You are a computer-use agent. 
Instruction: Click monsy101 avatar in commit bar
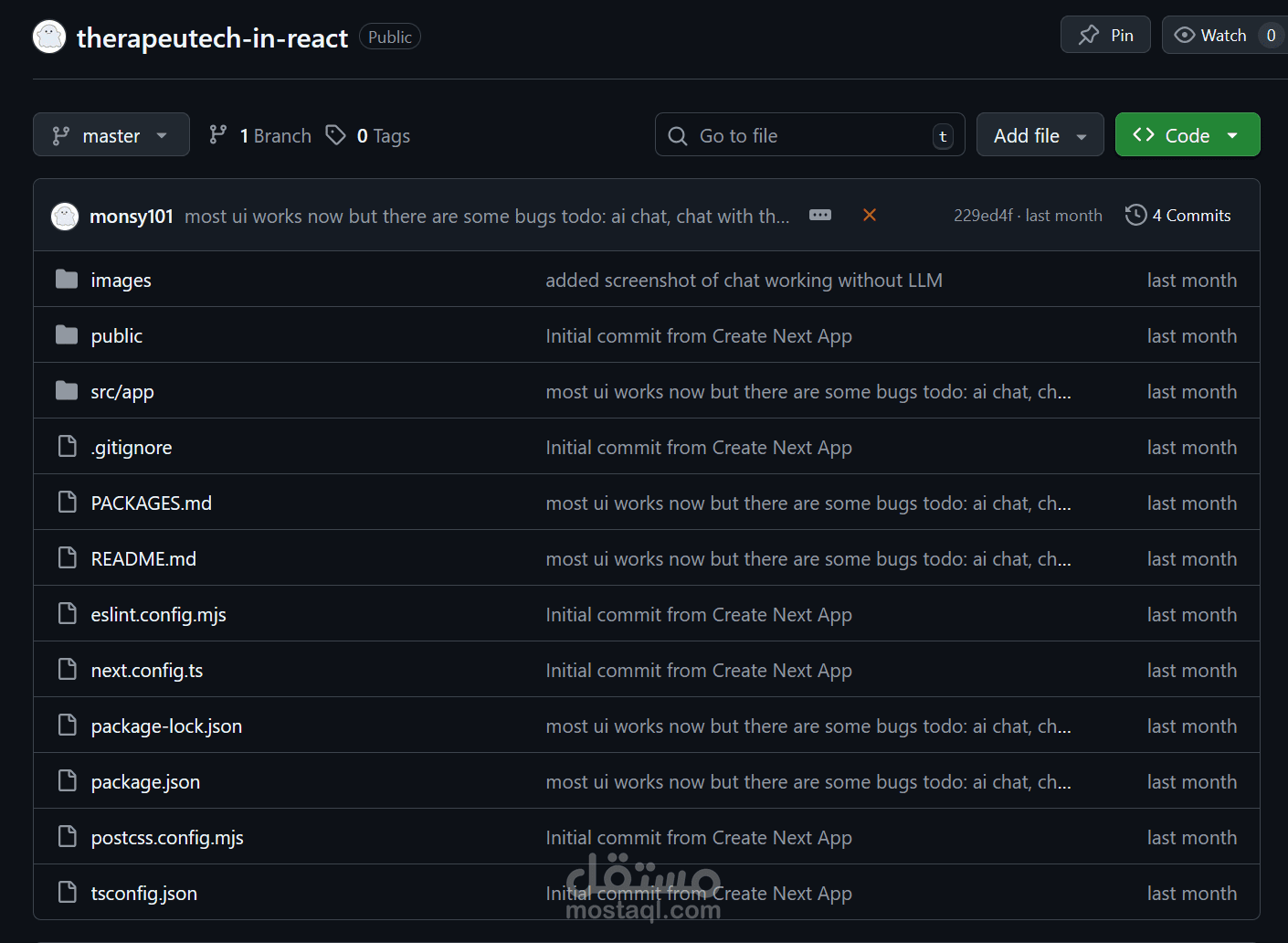(65, 216)
